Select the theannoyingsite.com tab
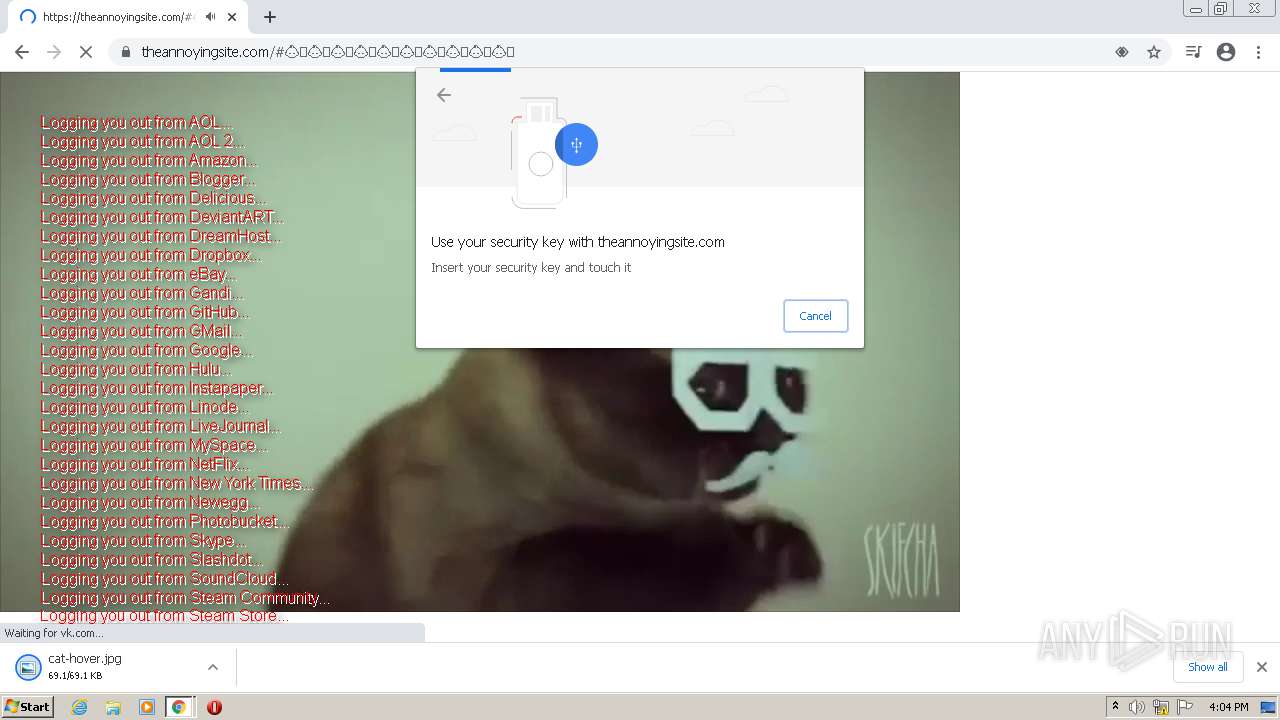 pyautogui.click(x=127, y=17)
